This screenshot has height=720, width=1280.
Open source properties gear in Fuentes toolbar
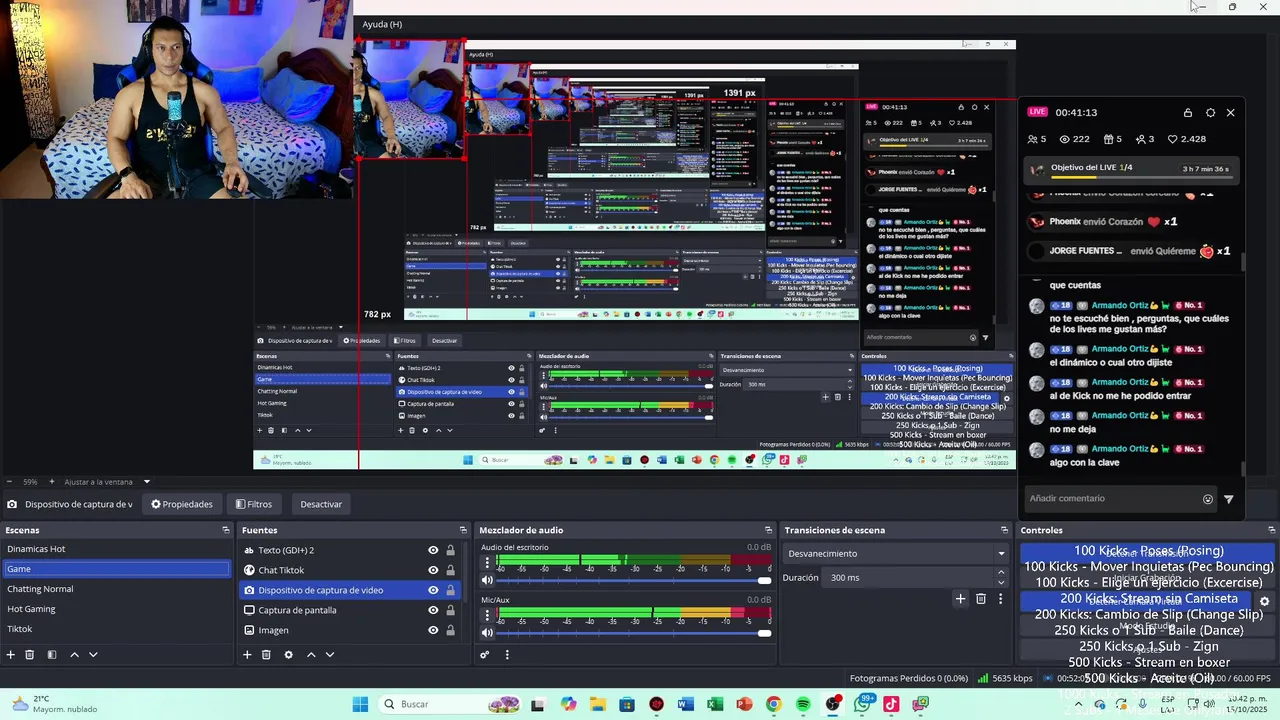pyautogui.click(x=288, y=655)
